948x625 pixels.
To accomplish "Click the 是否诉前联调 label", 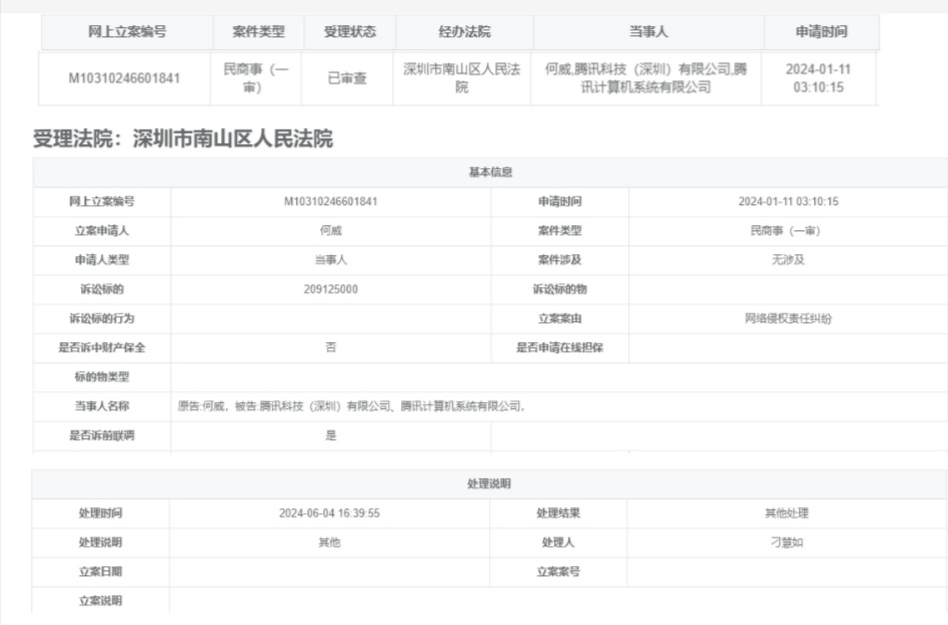I will [x=102, y=436].
